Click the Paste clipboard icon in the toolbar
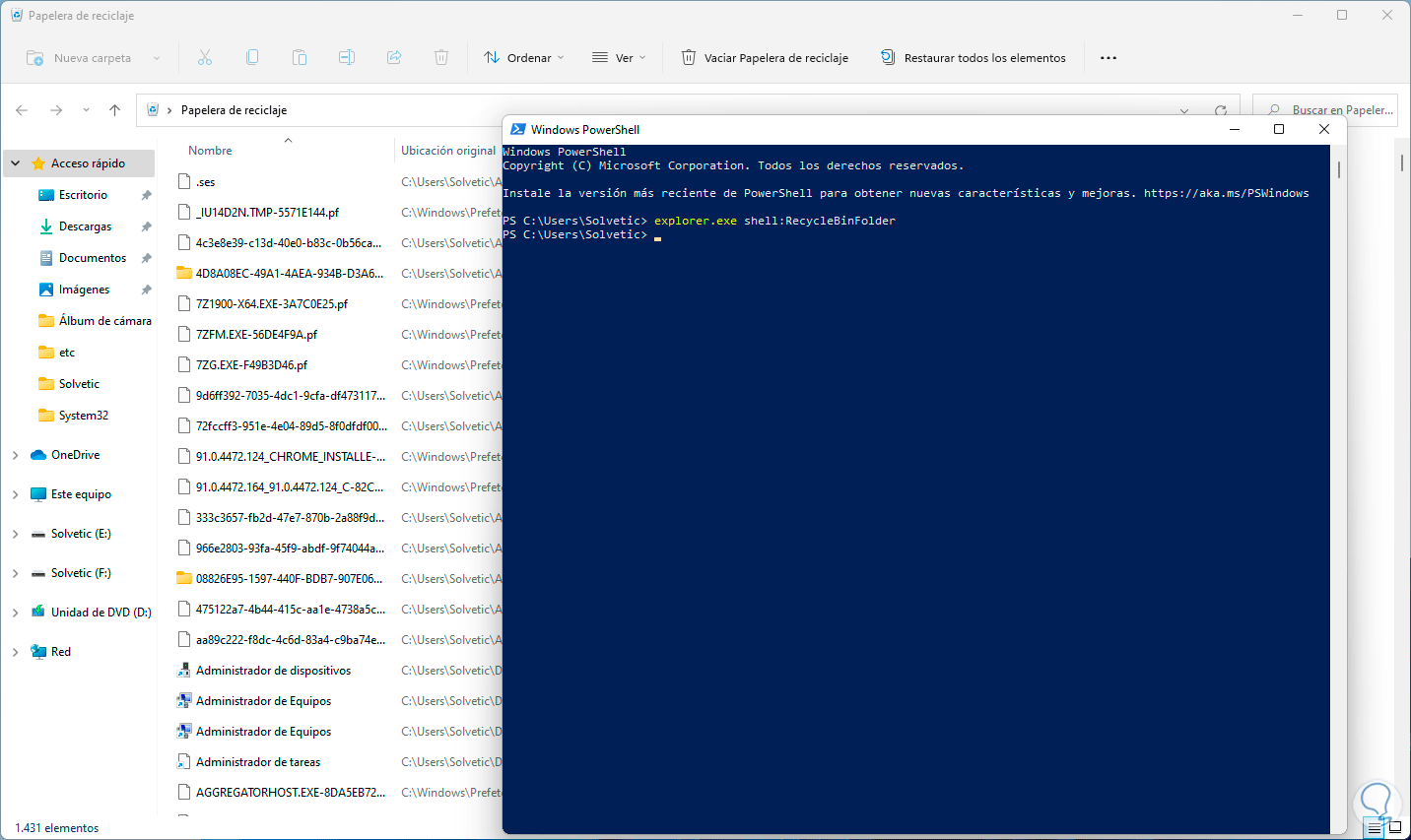Viewport: 1411px width, 840px height. point(300,58)
